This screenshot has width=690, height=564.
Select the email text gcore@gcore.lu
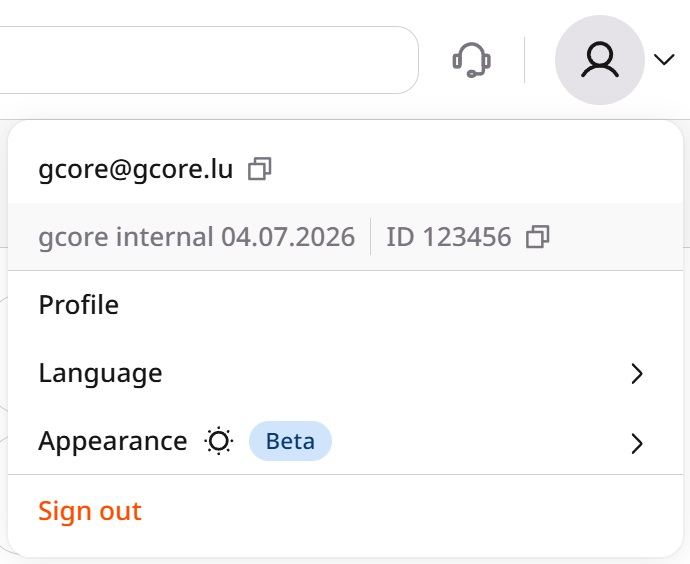click(x=136, y=169)
